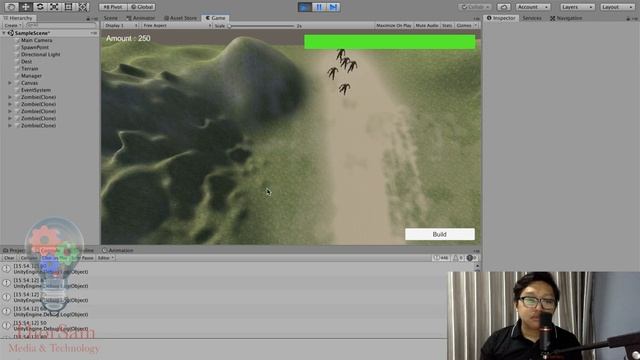Lock the Hierarchy panel
Image resolution: width=640 pixels, height=360 pixels.
coord(88,19)
